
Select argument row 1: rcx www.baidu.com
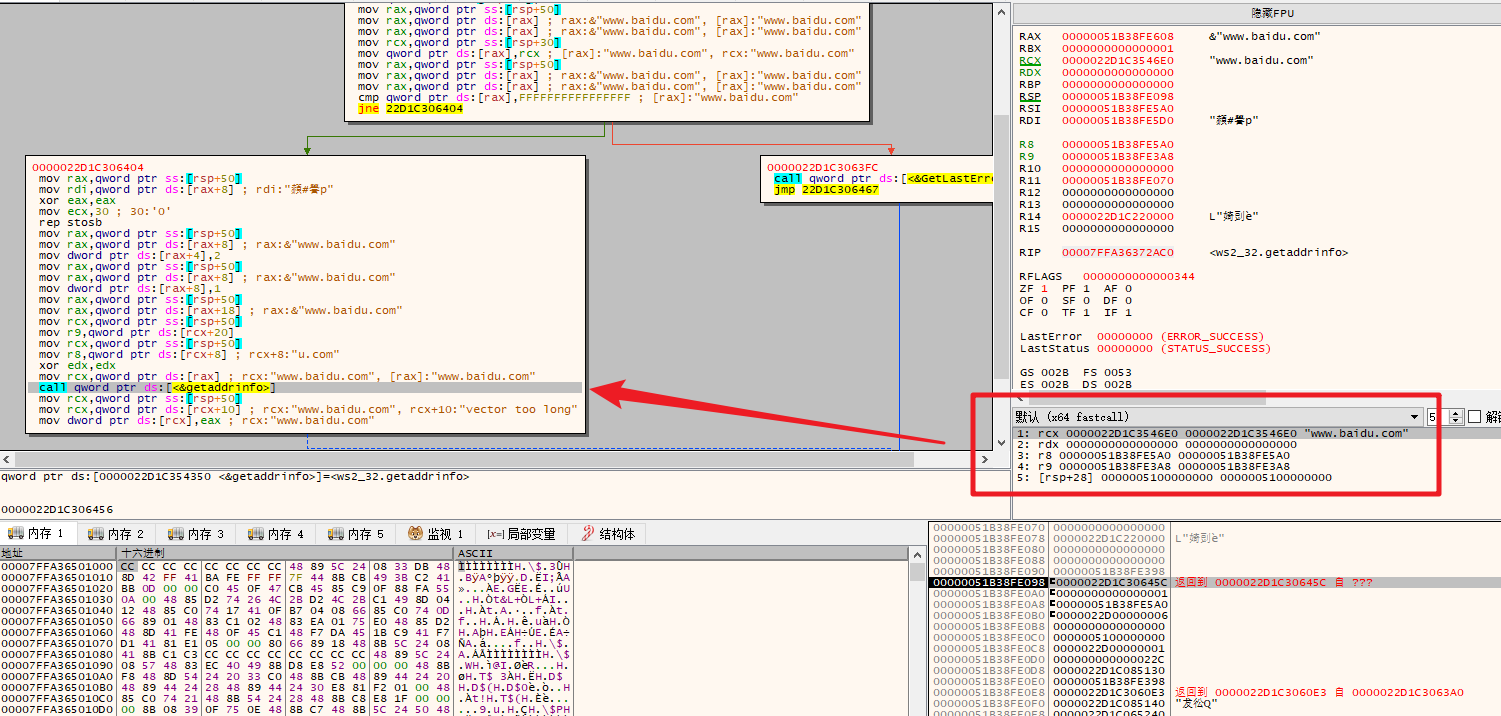pyautogui.click(x=1257, y=433)
